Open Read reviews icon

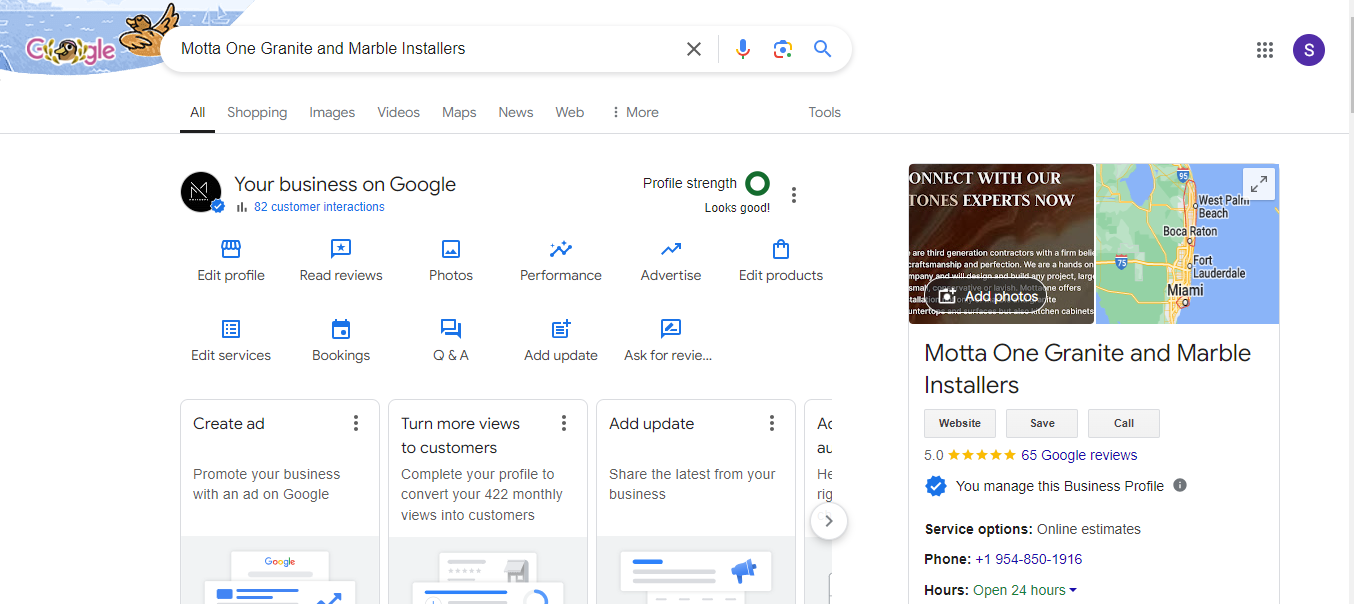click(341, 249)
